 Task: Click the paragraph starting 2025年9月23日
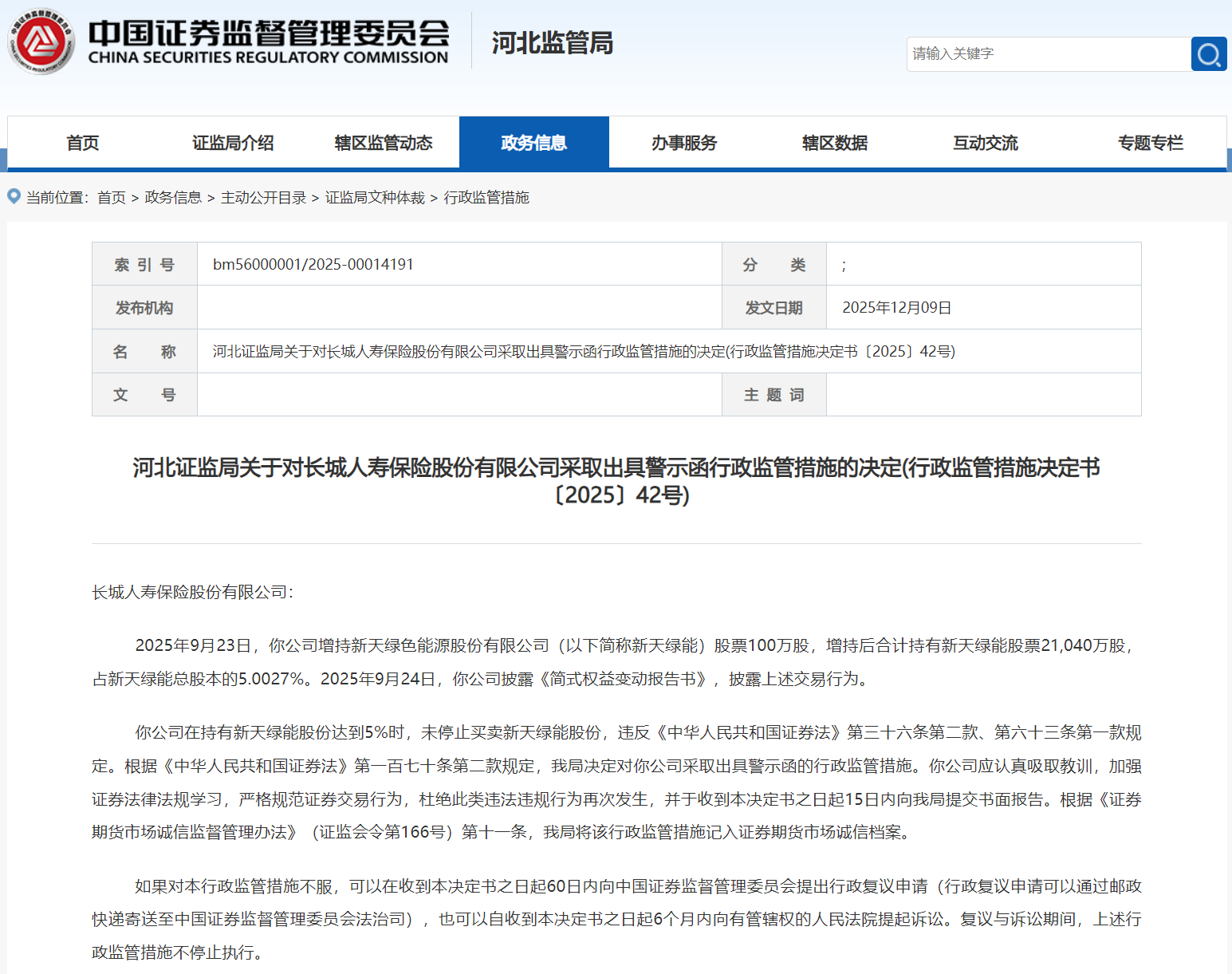616,662
